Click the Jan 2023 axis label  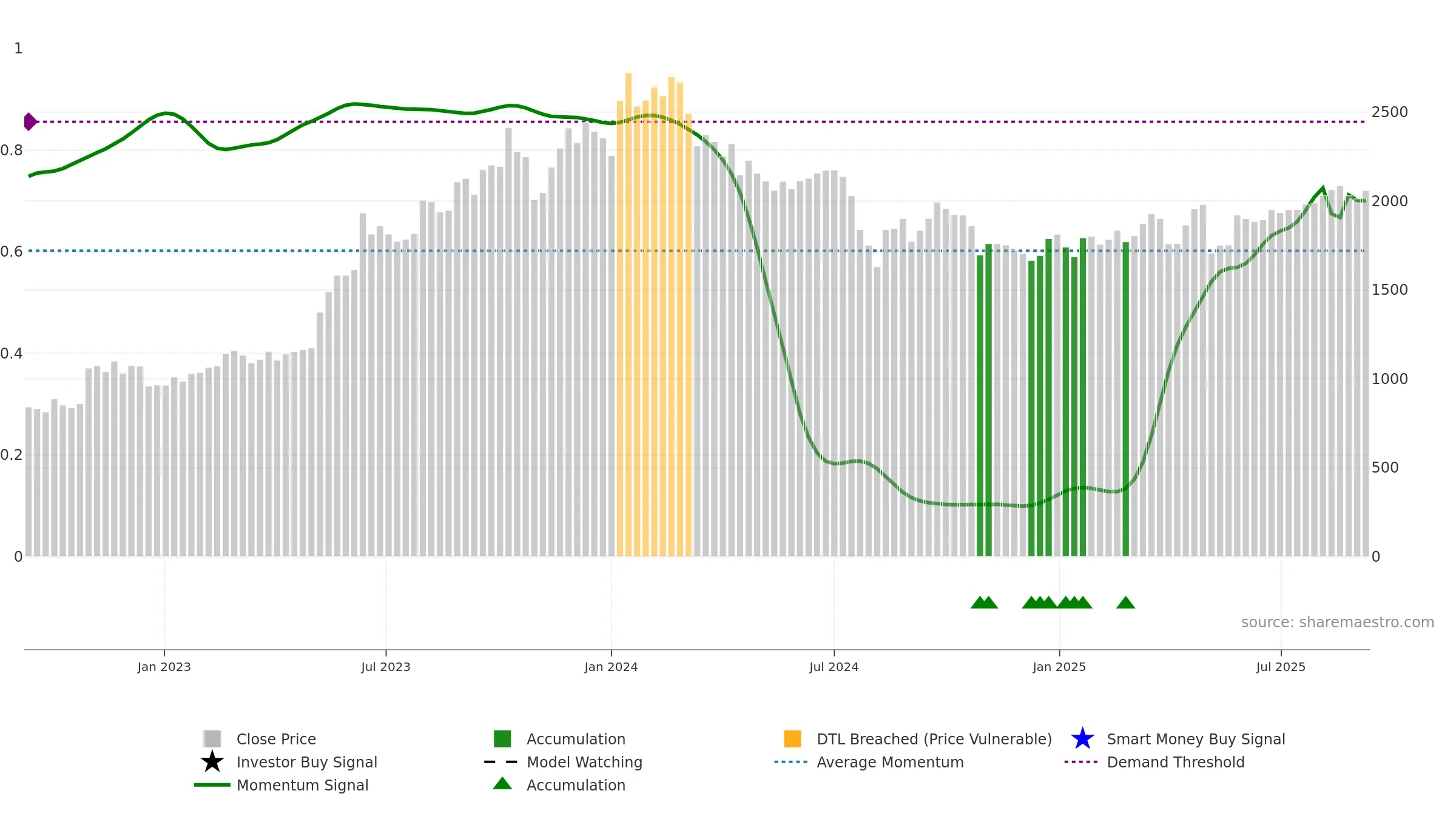click(x=164, y=667)
